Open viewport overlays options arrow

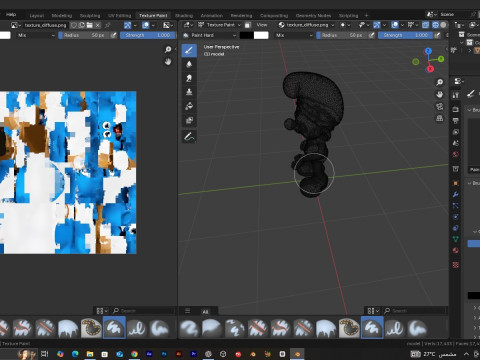pos(402,25)
